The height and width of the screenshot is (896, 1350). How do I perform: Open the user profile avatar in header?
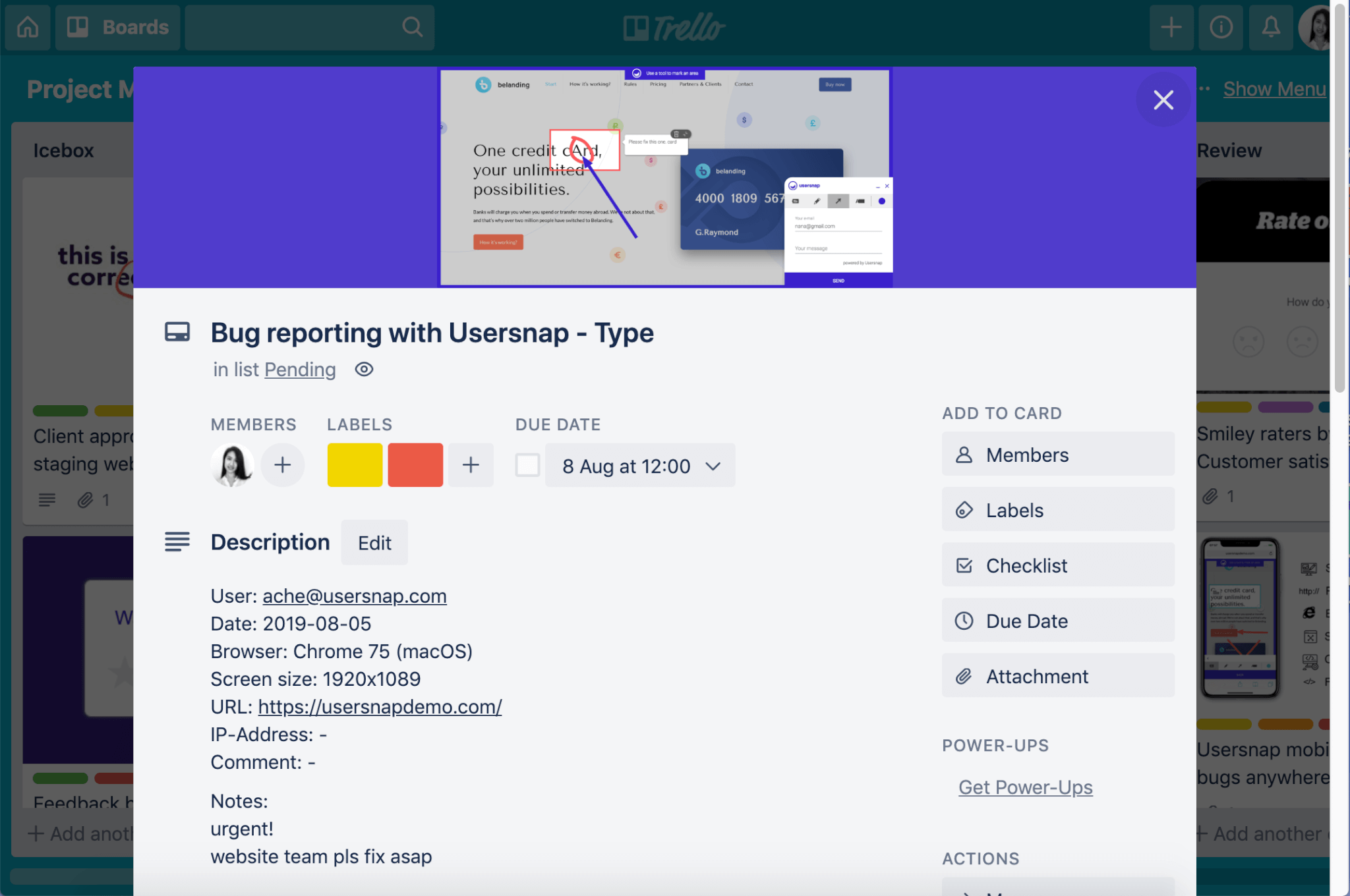[1315, 27]
